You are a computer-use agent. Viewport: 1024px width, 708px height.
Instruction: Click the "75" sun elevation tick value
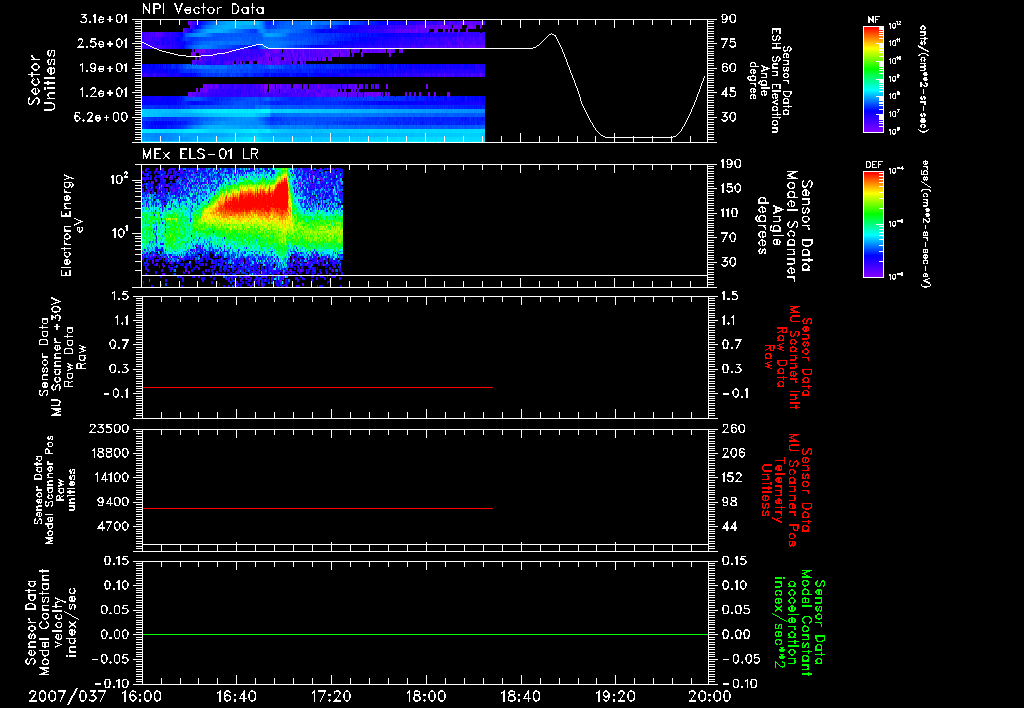(729, 43)
